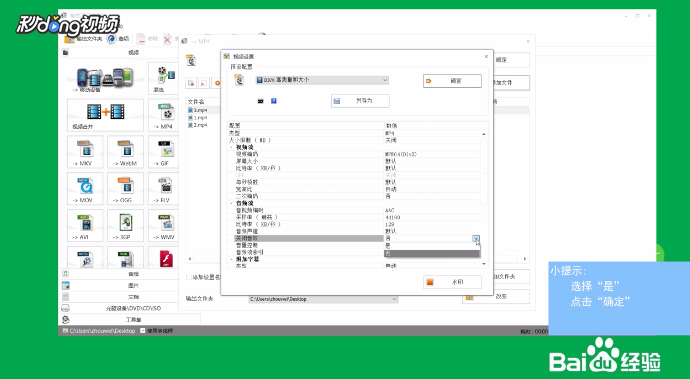Open 选项 options in main toolbar
The height and width of the screenshot is (379, 690).
coord(118,39)
